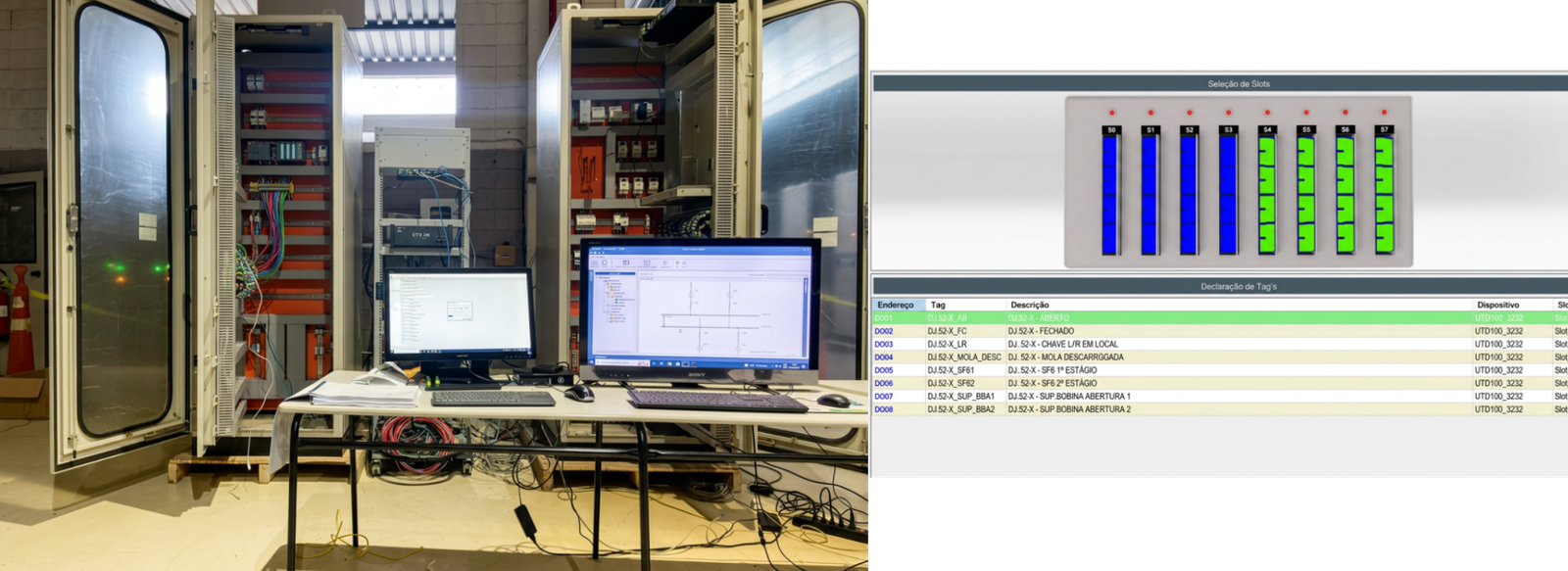This screenshot has width=1568, height=571.
Task: Select address D008 in the tag table
Action: click(884, 409)
